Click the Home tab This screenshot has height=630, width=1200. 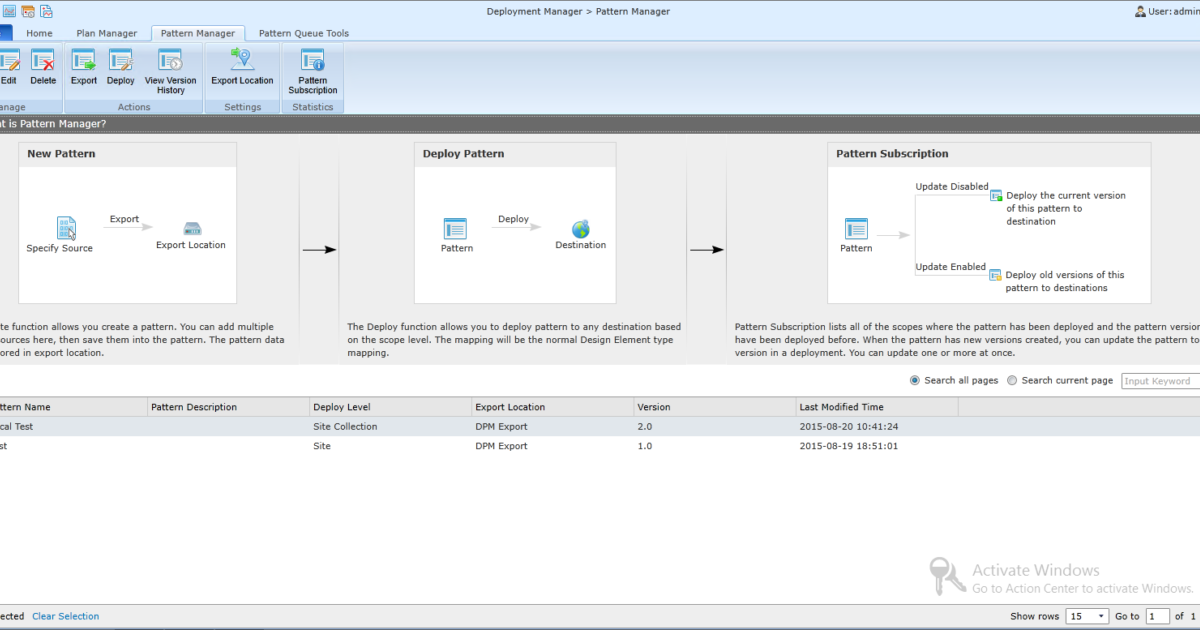pos(39,33)
